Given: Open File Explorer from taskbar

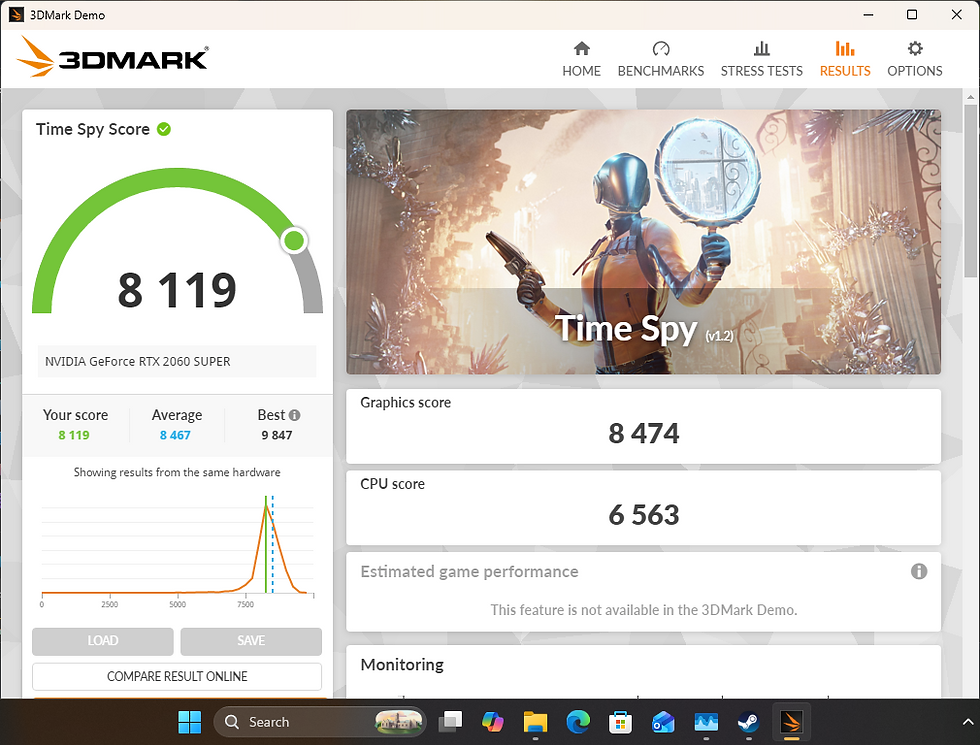Looking at the screenshot, I should pyautogui.click(x=535, y=722).
